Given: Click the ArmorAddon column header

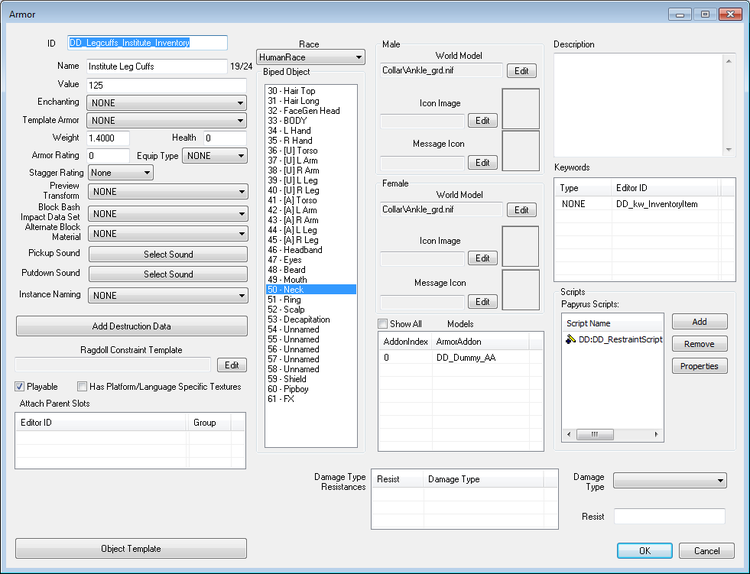Looking at the screenshot, I should pos(480,342).
